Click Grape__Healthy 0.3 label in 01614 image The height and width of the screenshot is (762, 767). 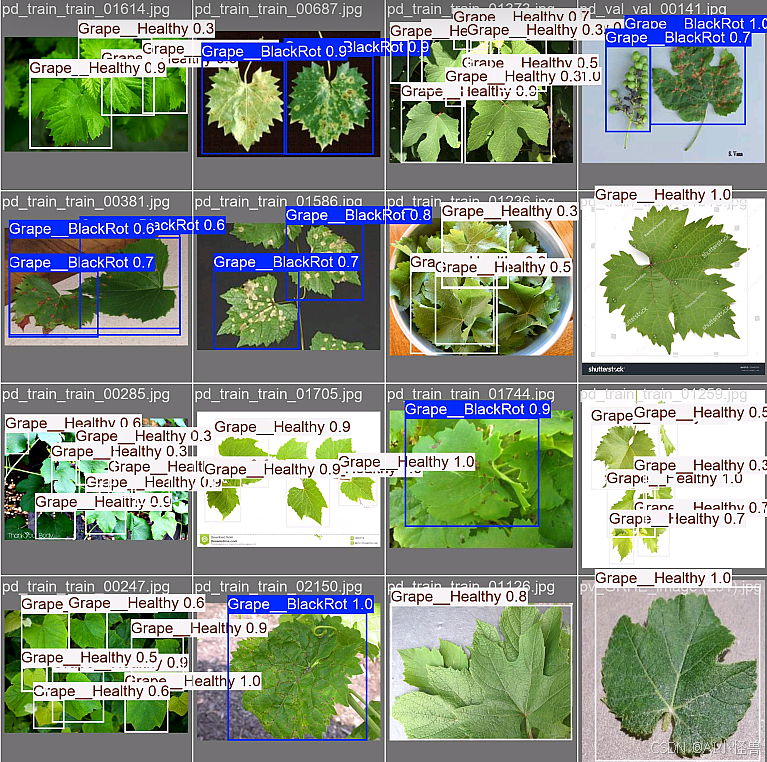146,29
